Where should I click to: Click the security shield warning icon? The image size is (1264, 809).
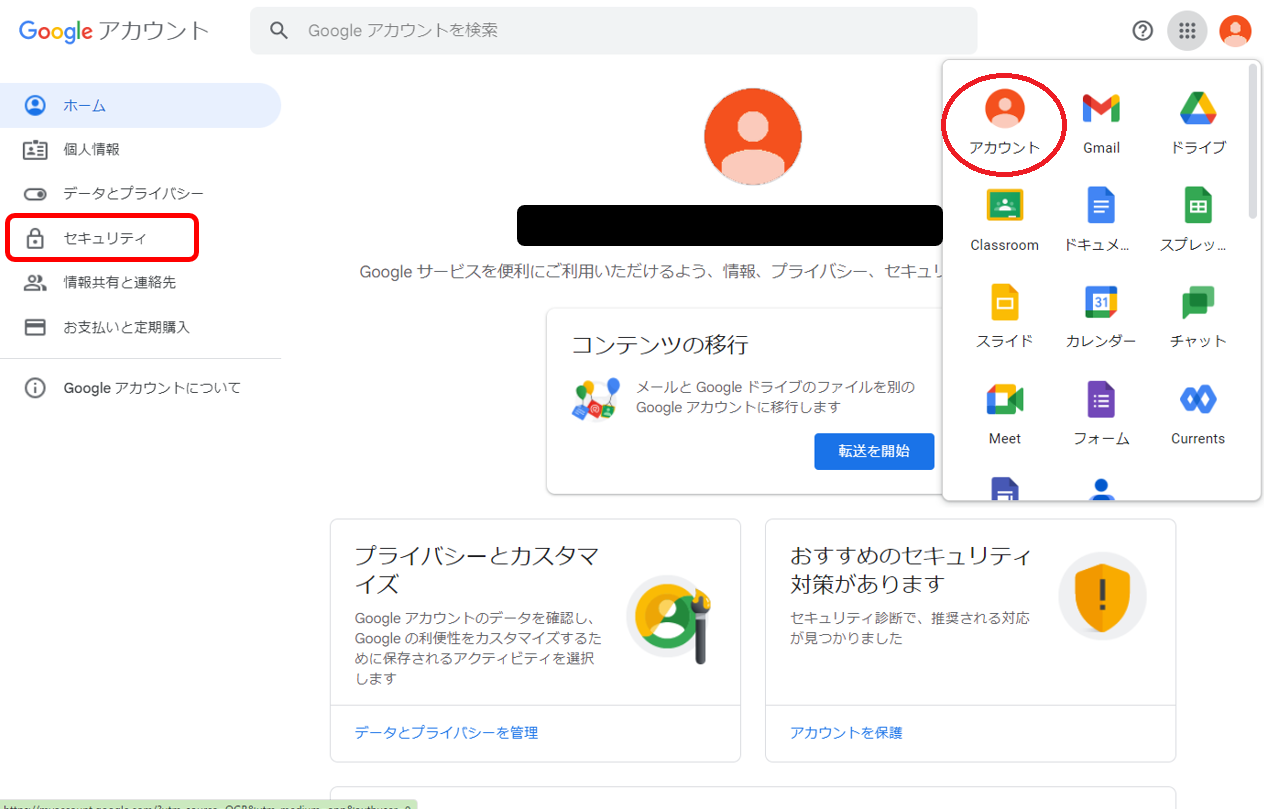pos(1102,597)
